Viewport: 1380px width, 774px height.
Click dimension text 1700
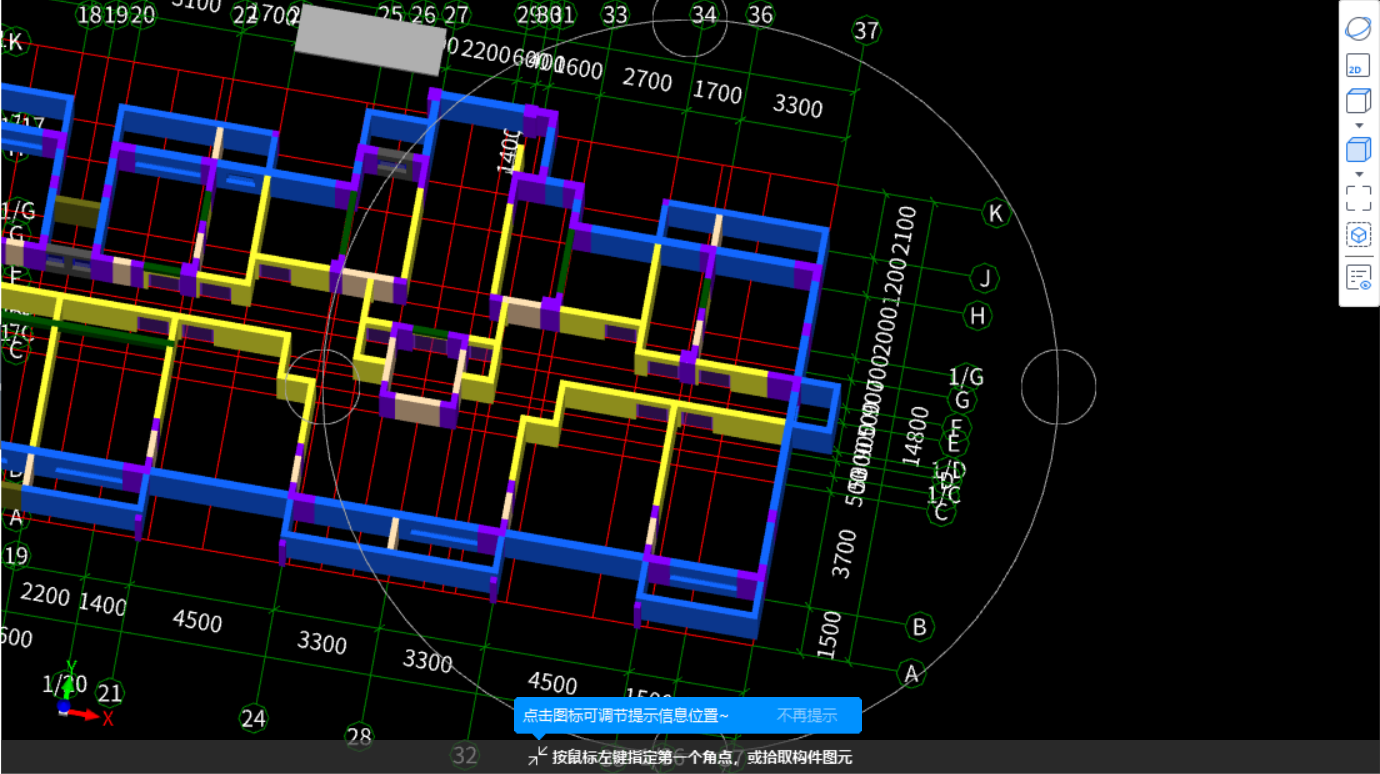pyautogui.click(x=718, y=93)
